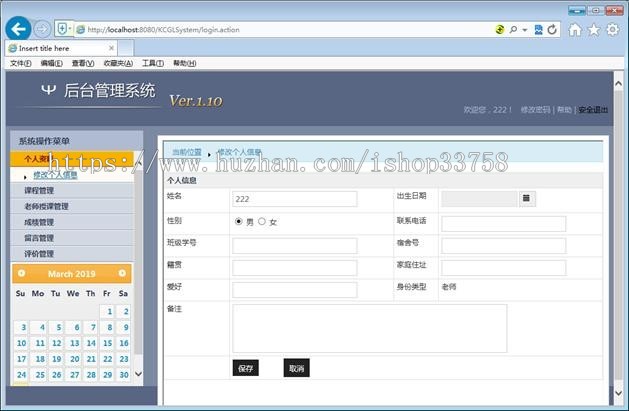
Task: Click page scrollbar down arrow
Action: [x=618, y=393]
